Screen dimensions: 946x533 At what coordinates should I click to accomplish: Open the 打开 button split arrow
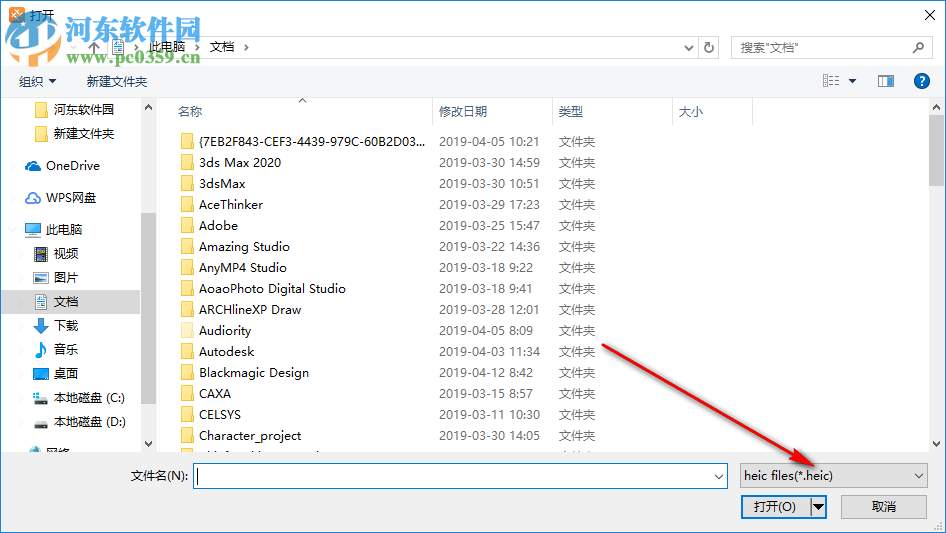tap(818, 506)
